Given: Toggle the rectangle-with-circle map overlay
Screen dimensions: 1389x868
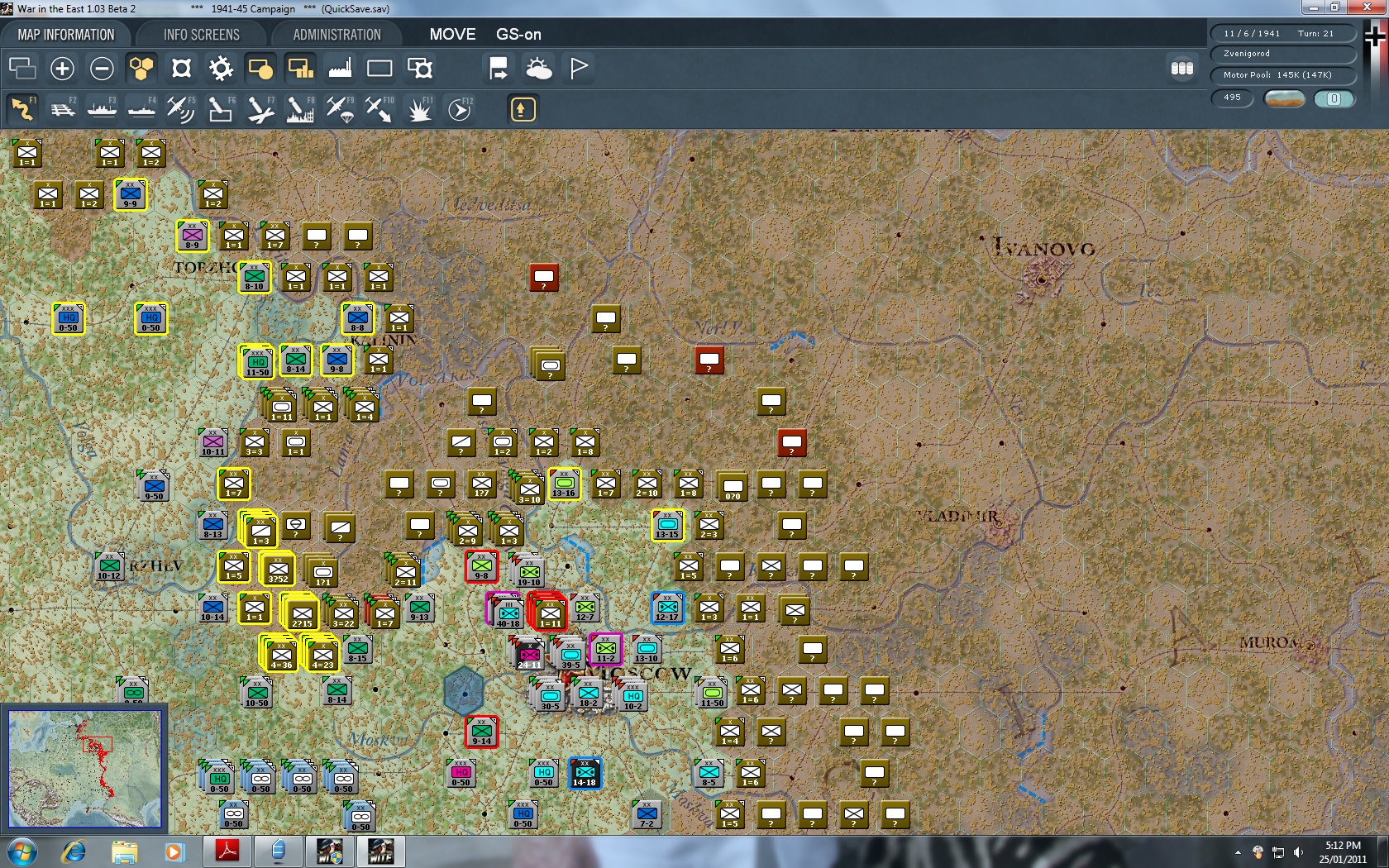Looking at the screenshot, I should tap(260, 68).
